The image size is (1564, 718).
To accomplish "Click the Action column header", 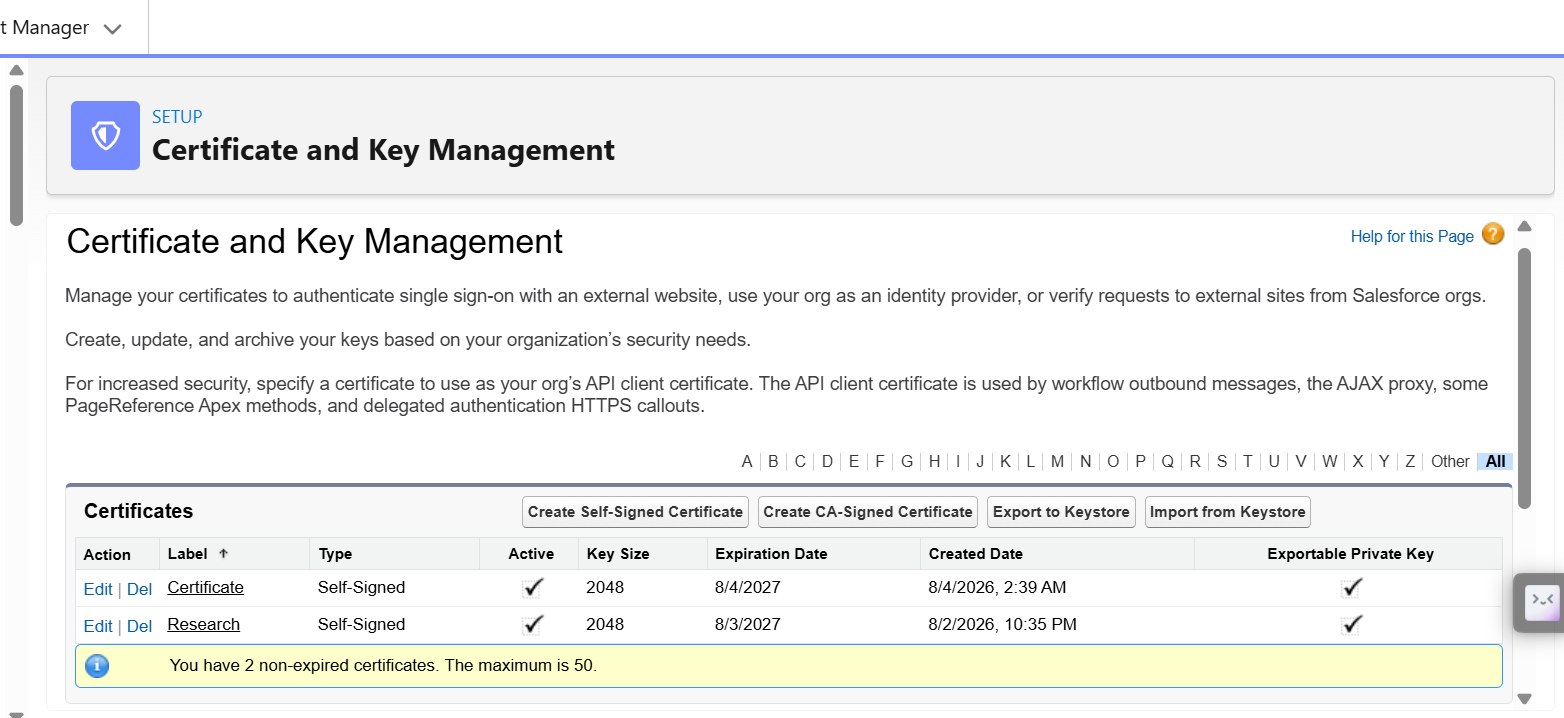I will (107, 555).
